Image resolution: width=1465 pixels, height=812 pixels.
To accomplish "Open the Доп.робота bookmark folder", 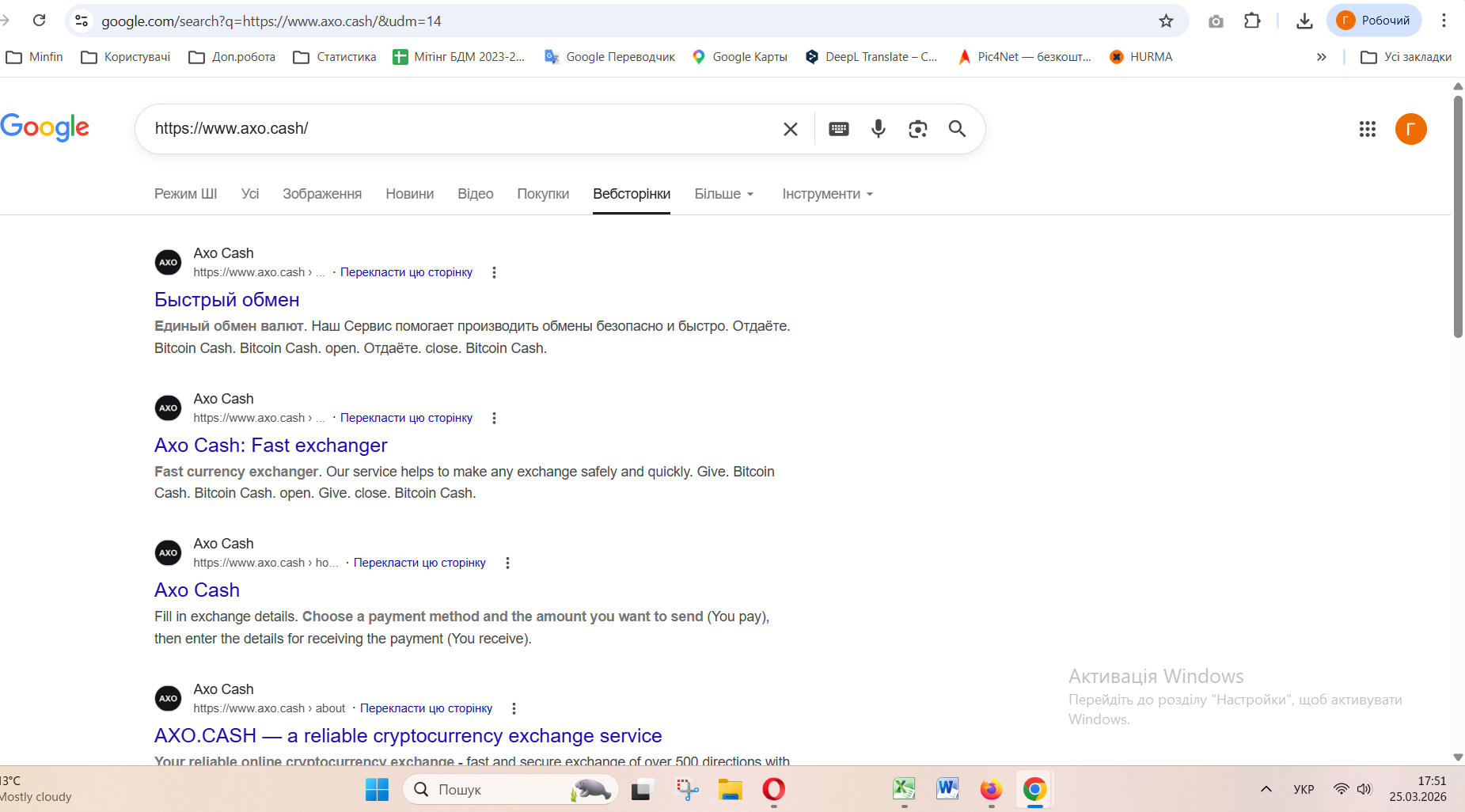I will point(232,57).
